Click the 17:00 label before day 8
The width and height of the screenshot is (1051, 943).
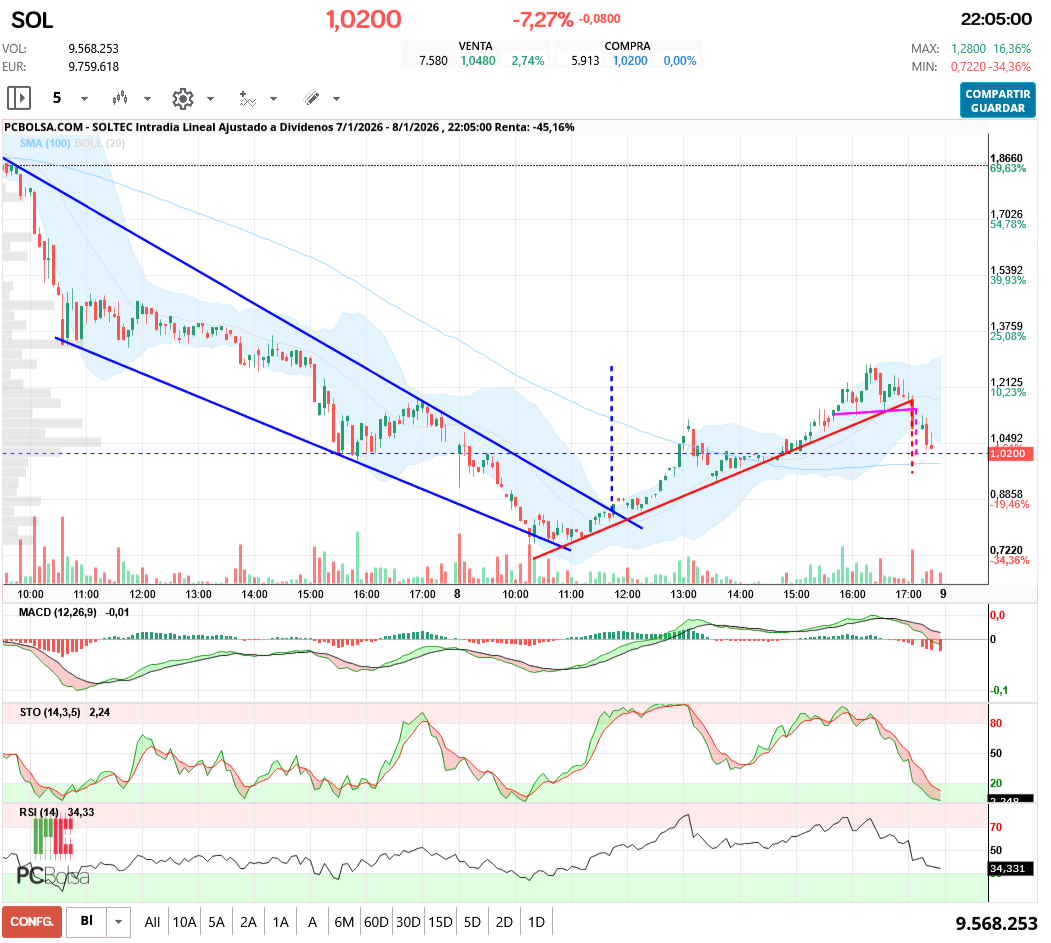[x=422, y=594]
